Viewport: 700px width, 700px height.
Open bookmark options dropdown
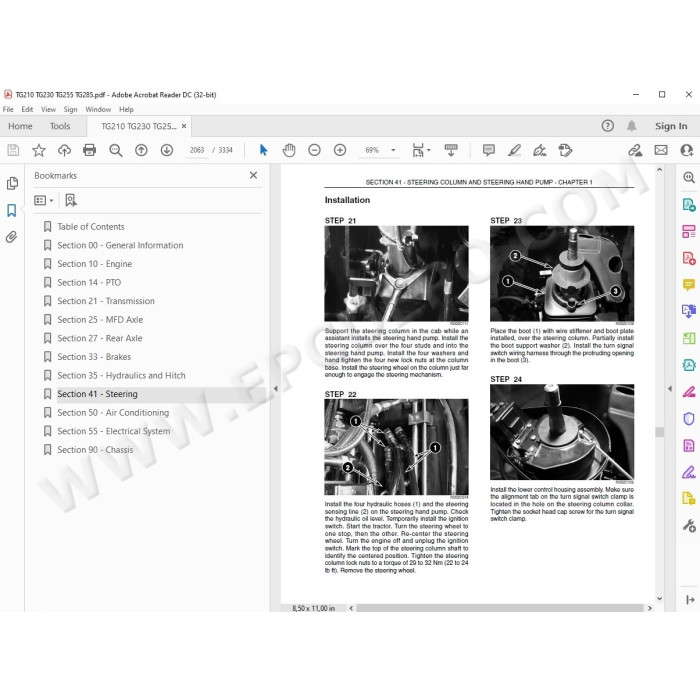coord(44,200)
